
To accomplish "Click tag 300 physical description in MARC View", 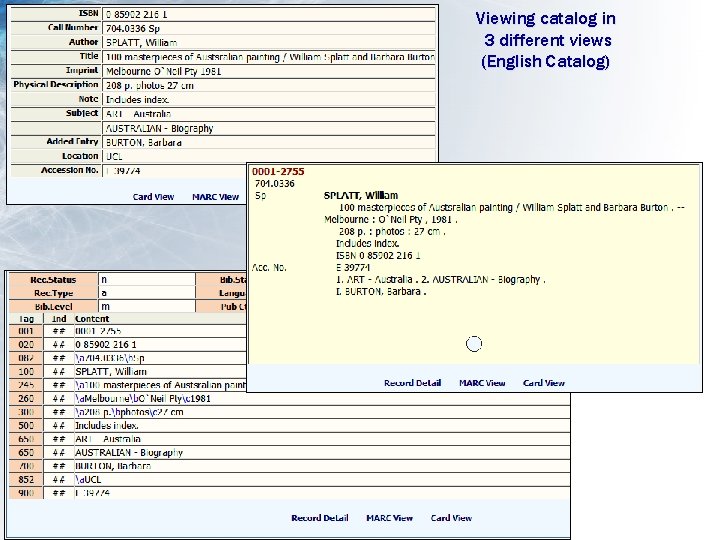I will pyautogui.click(x=289, y=412).
